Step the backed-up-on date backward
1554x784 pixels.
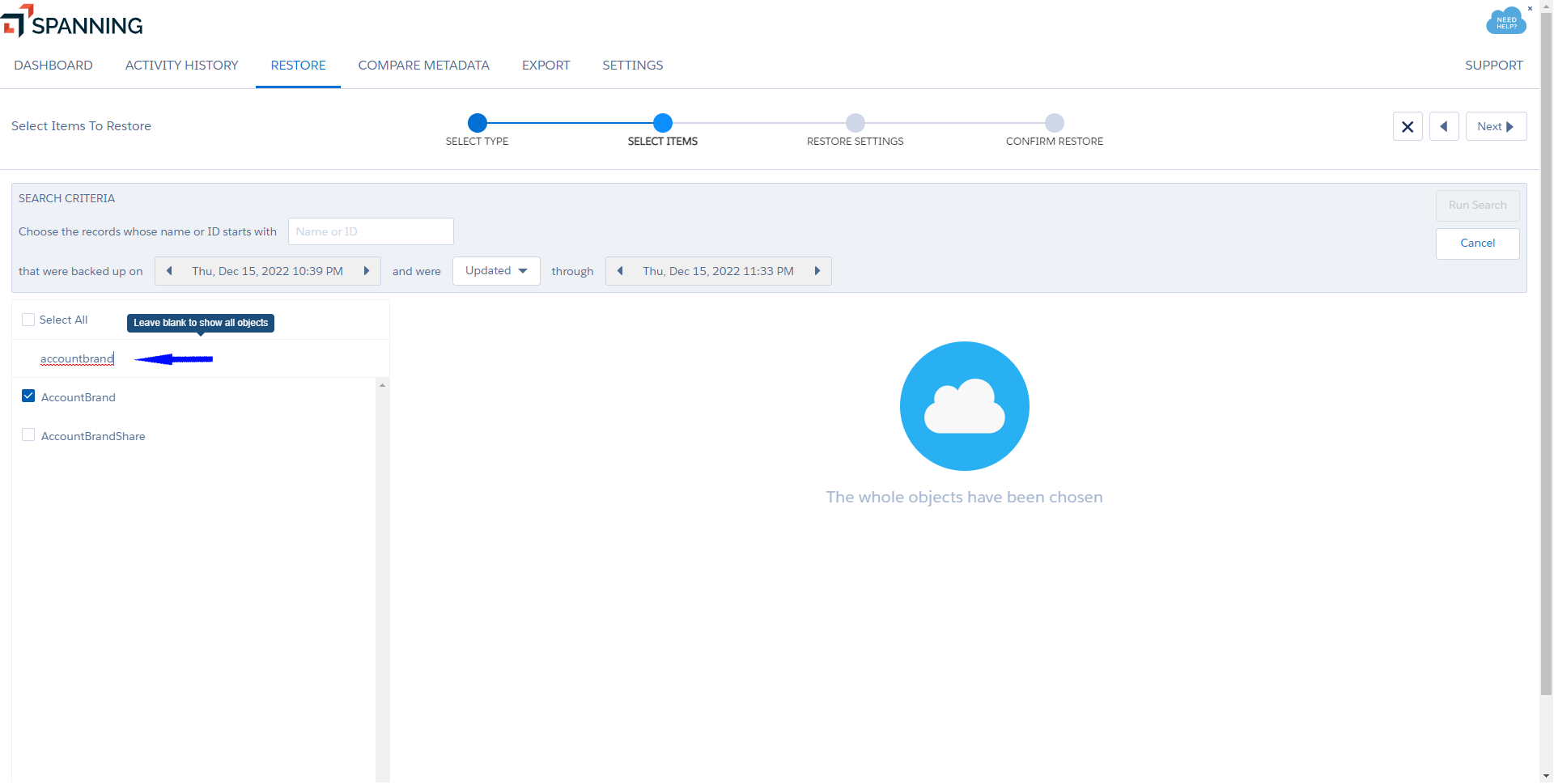[169, 271]
